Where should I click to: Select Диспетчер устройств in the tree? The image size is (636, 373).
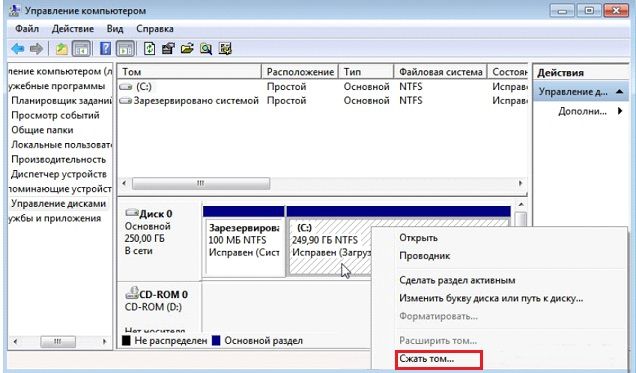click(59, 174)
